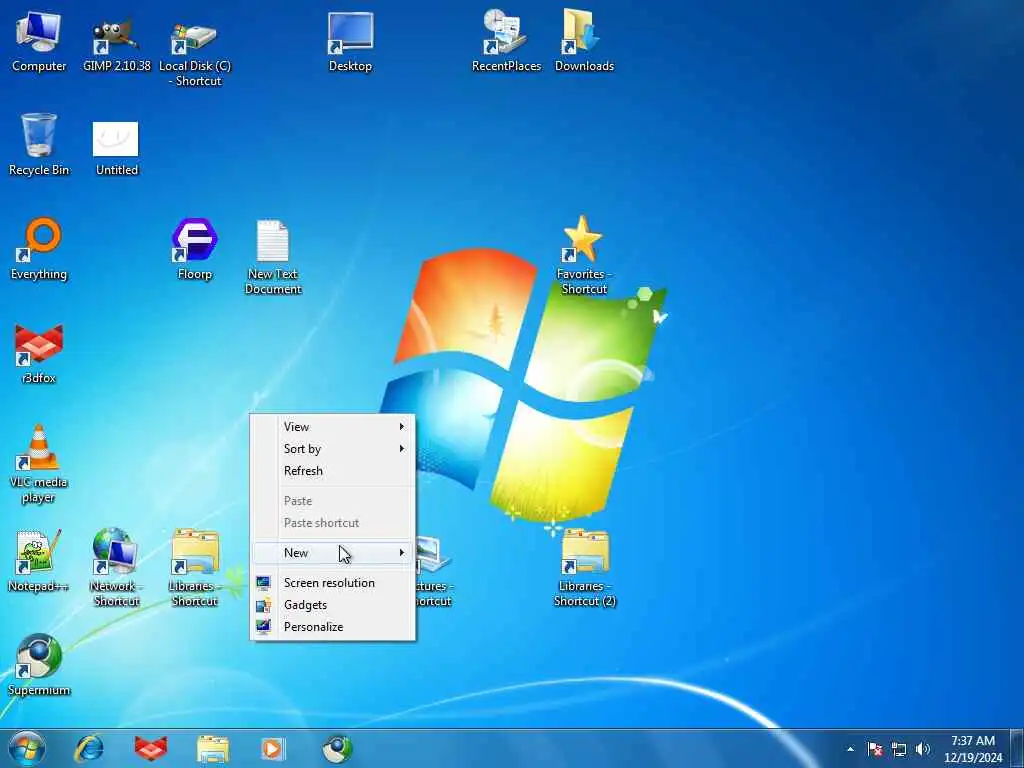Screen dimensions: 1024x768
Task: Expand the View submenu arrow
Action: pyautogui.click(x=402, y=426)
